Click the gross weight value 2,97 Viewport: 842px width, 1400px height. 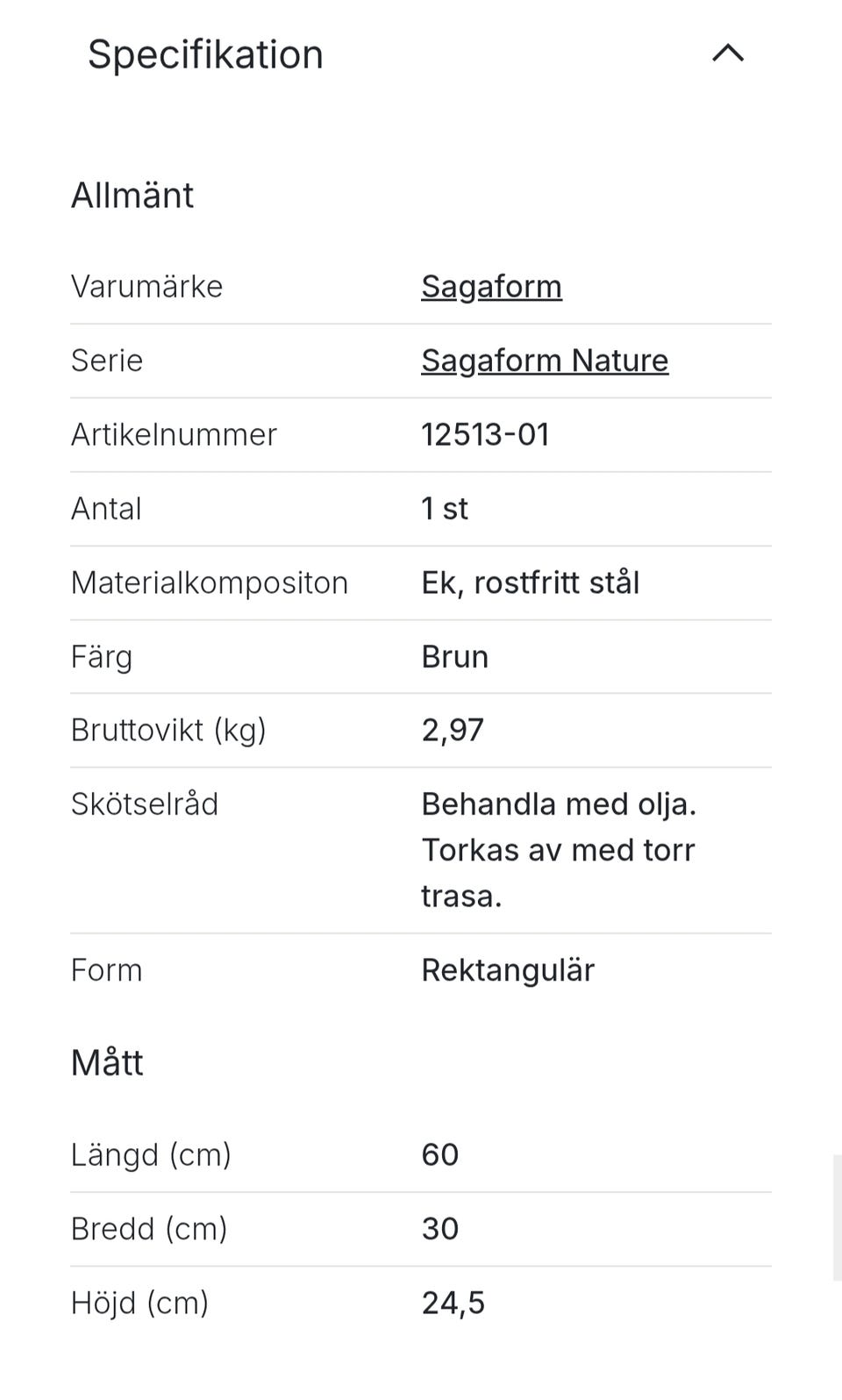click(x=453, y=731)
